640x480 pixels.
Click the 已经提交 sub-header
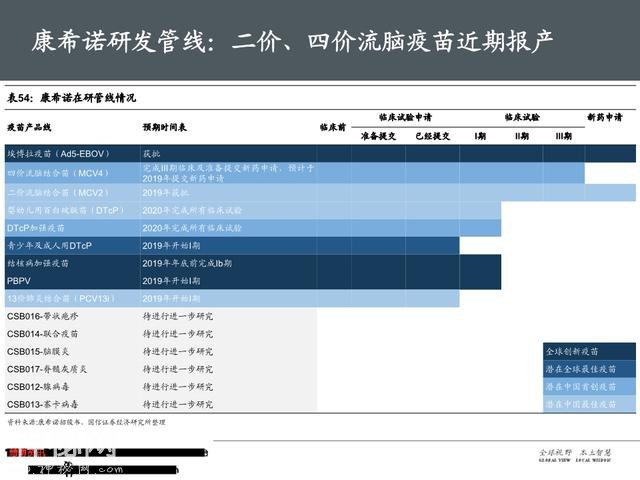[432, 136]
